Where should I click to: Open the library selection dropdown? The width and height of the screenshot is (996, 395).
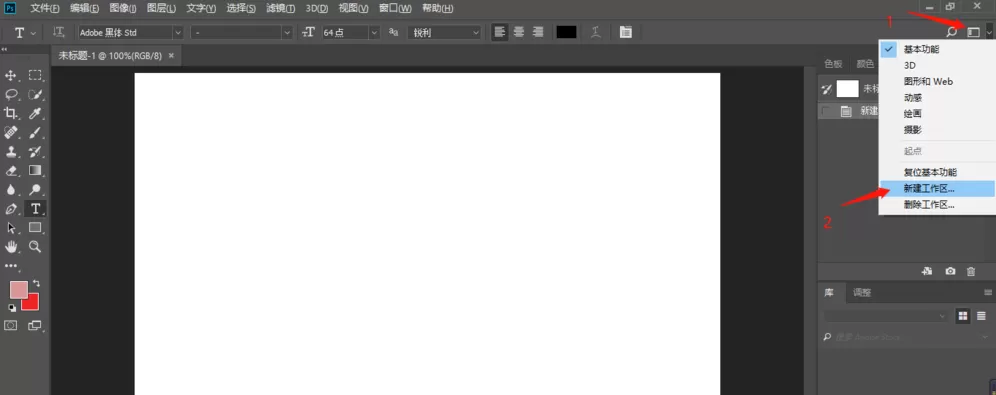[x=885, y=316]
